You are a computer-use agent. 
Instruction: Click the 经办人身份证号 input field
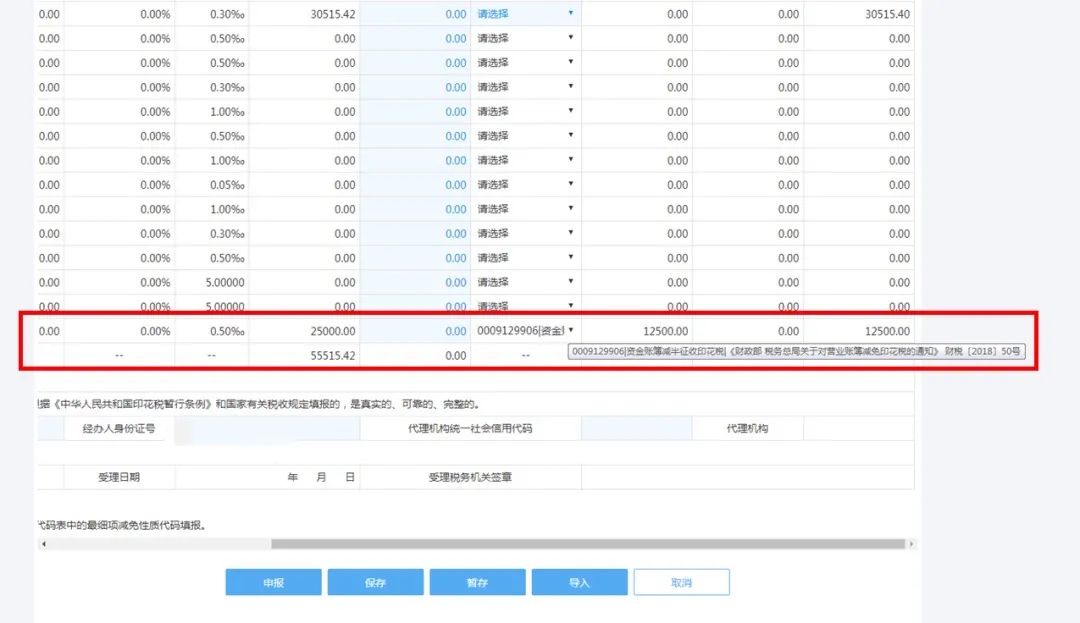[x=267, y=429]
